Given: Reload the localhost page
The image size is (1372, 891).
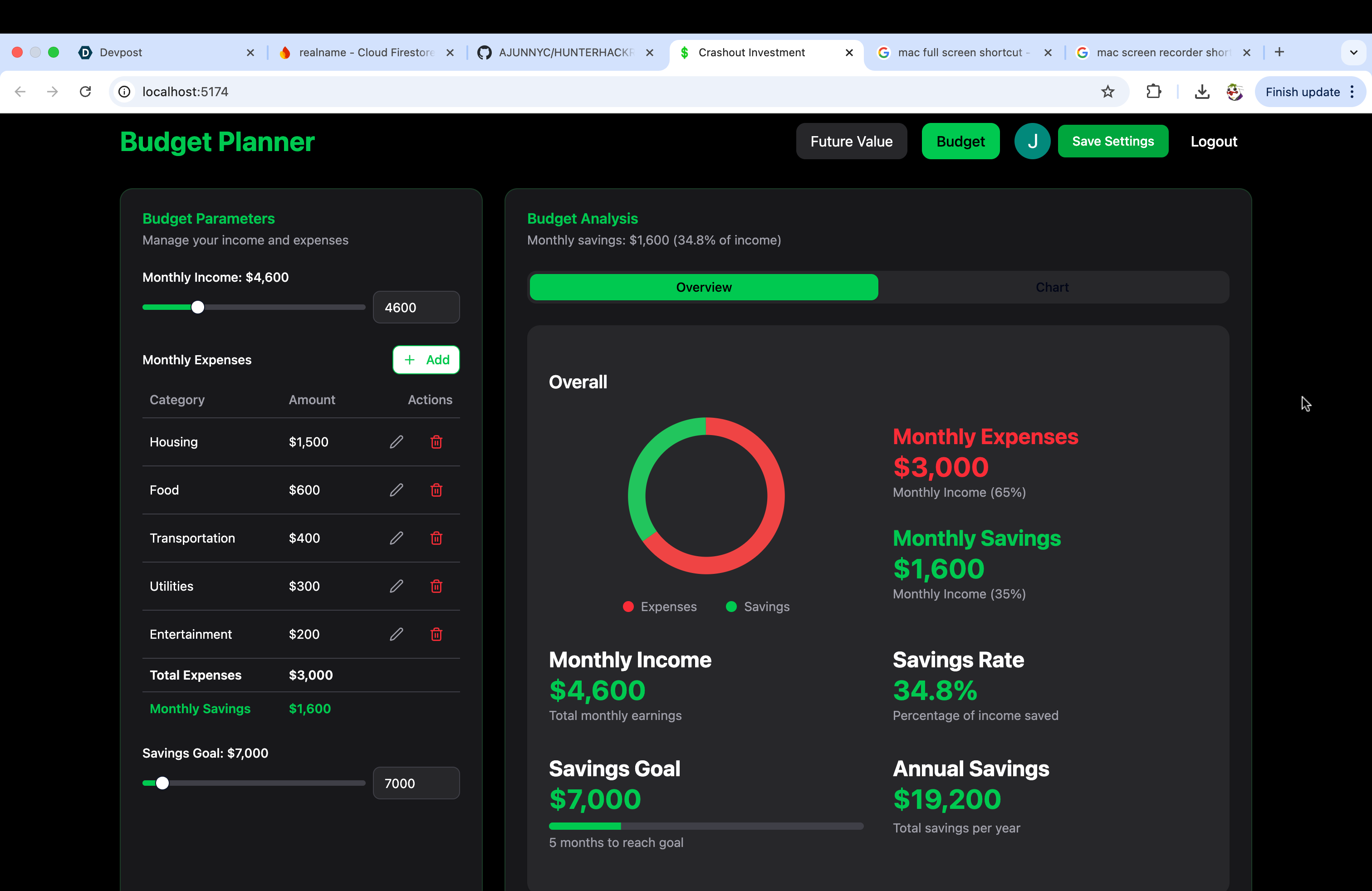Looking at the screenshot, I should point(85,92).
